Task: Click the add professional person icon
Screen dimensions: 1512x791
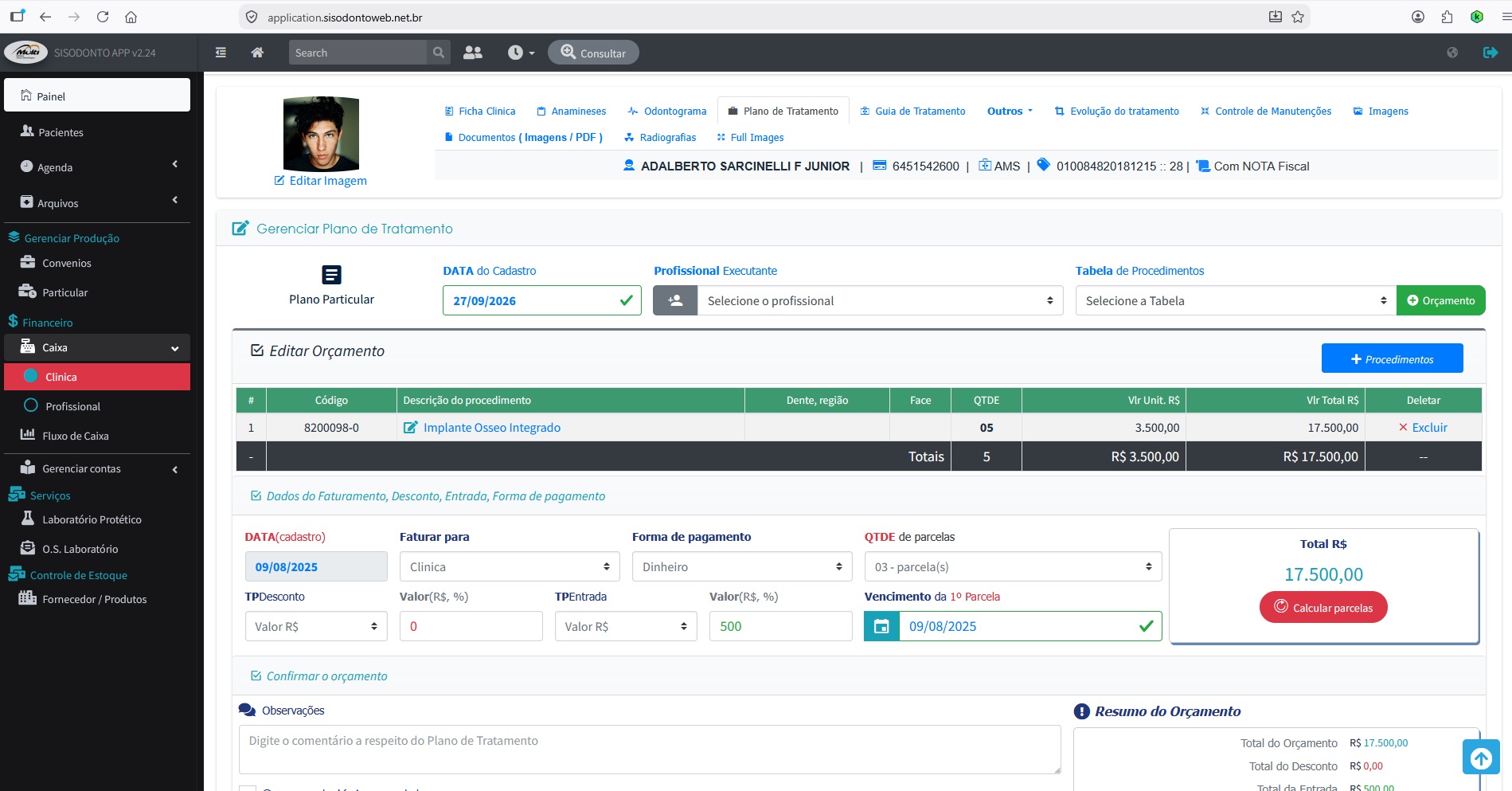Action: [x=675, y=300]
